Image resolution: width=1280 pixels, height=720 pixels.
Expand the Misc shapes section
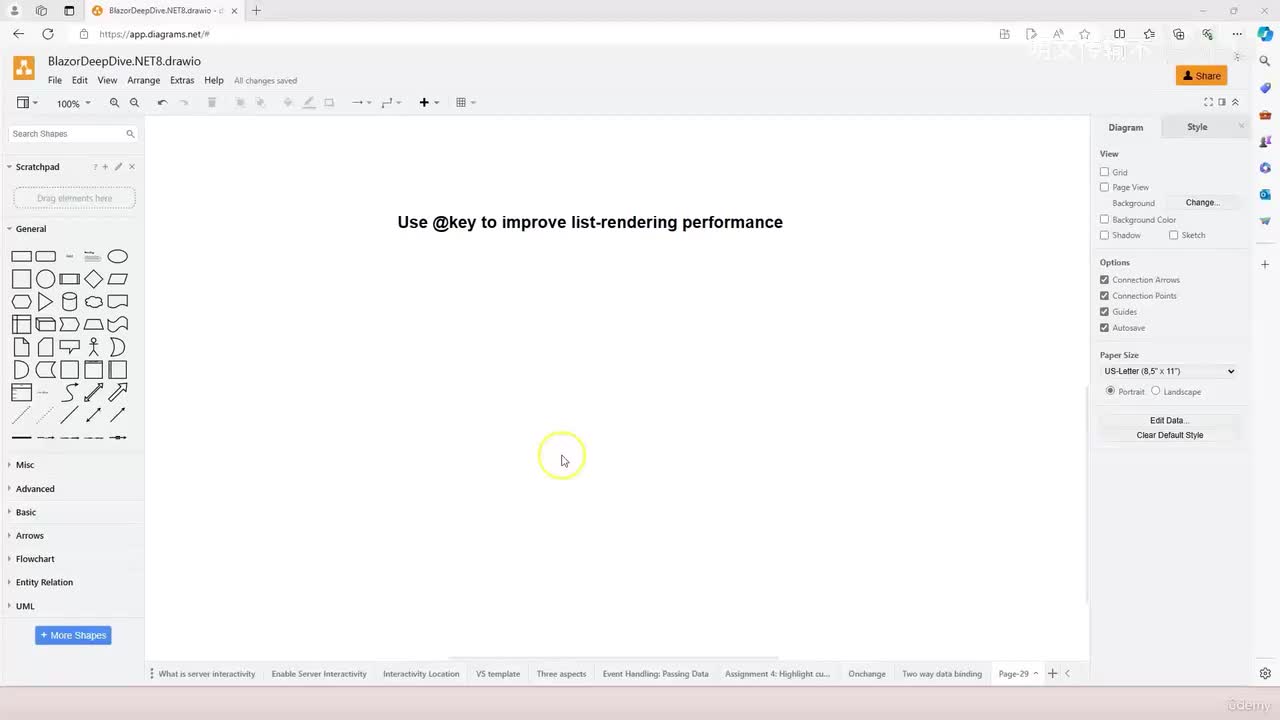click(25, 465)
